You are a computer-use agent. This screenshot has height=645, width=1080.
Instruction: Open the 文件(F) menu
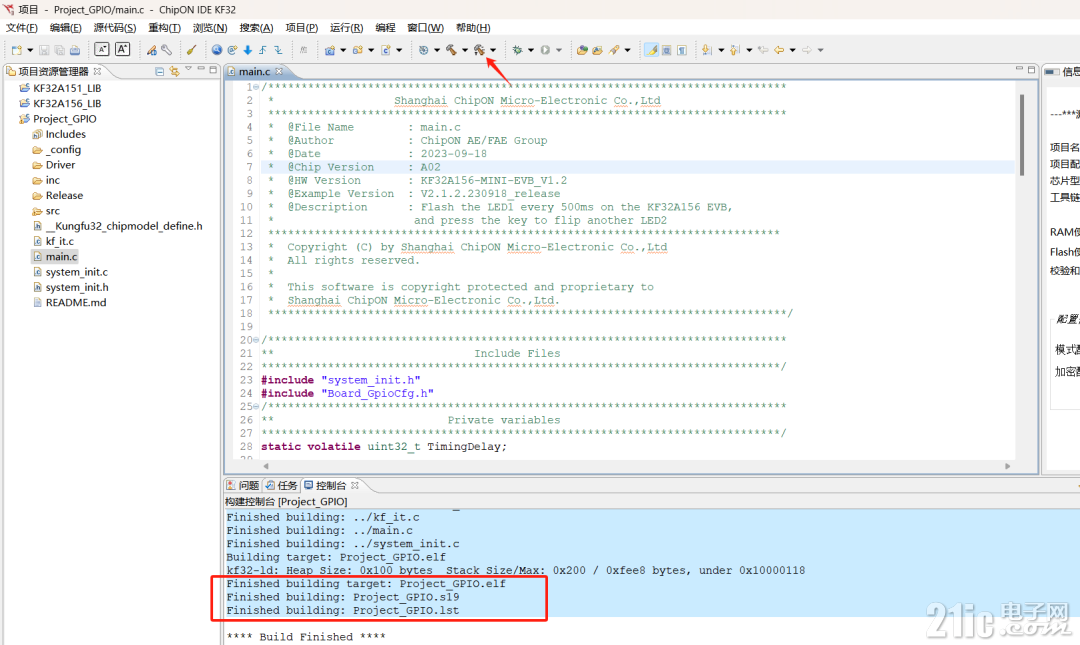(x=22, y=28)
